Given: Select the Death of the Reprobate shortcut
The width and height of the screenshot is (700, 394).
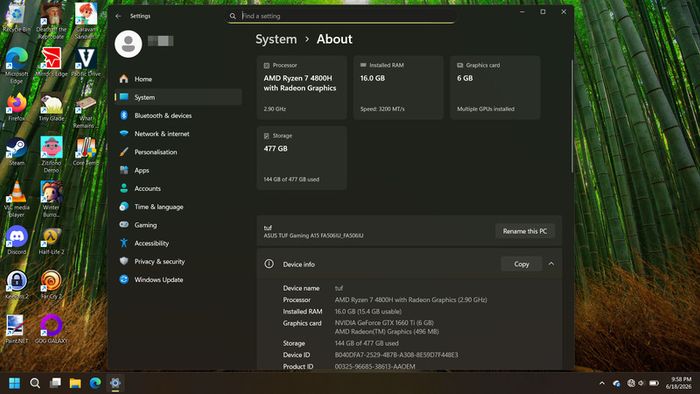Looking at the screenshot, I should point(51,21).
